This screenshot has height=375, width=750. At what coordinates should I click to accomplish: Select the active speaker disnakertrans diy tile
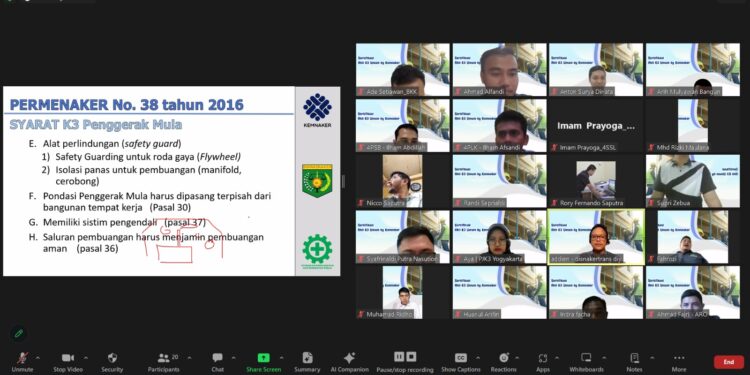596,237
